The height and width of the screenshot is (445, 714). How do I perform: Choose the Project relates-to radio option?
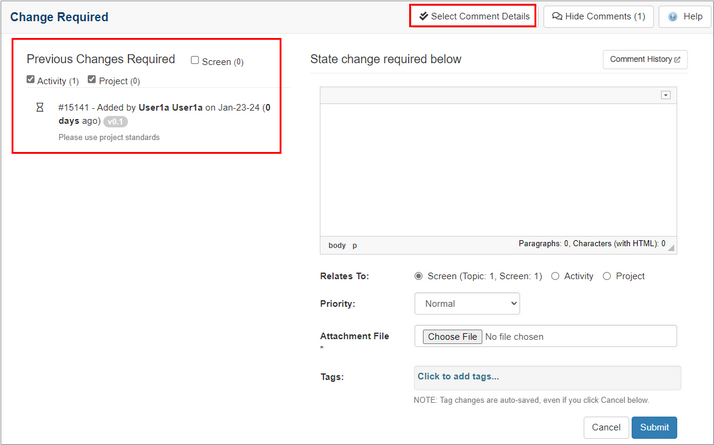pos(606,276)
